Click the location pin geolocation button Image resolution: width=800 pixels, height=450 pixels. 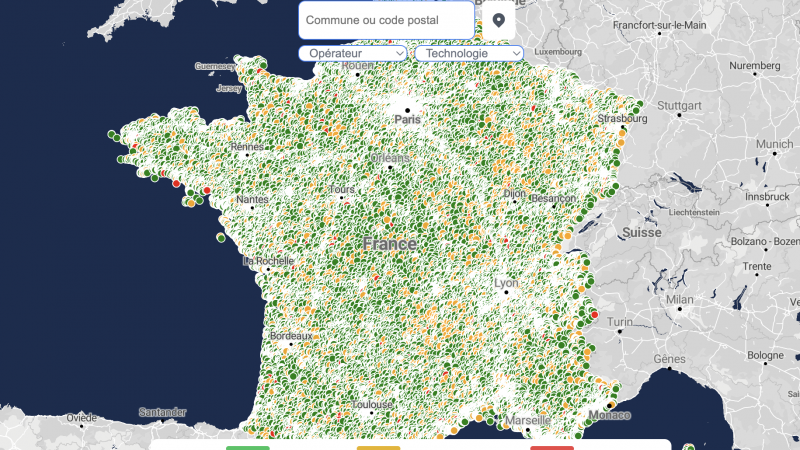pos(499,20)
